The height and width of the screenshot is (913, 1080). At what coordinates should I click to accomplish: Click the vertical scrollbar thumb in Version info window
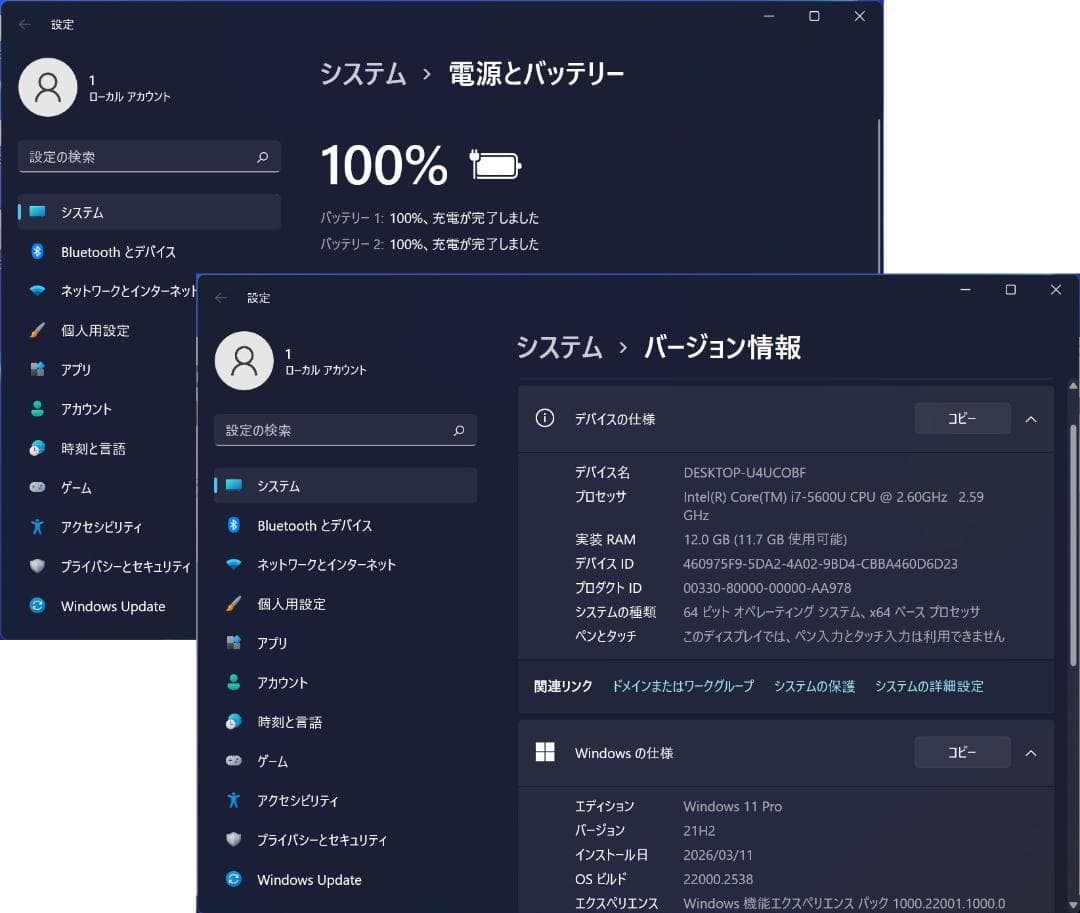pyautogui.click(x=1072, y=544)
